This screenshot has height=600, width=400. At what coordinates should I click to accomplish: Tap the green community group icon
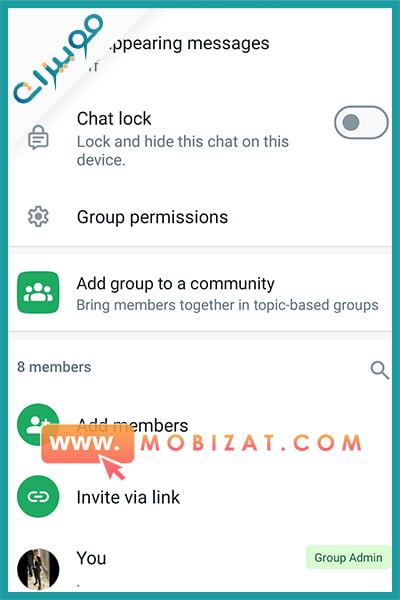click(38, 292)
